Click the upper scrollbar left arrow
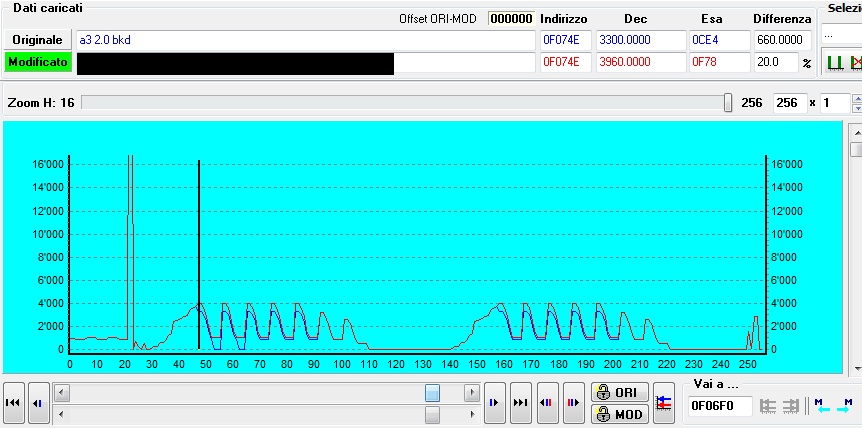 point(61,393)
